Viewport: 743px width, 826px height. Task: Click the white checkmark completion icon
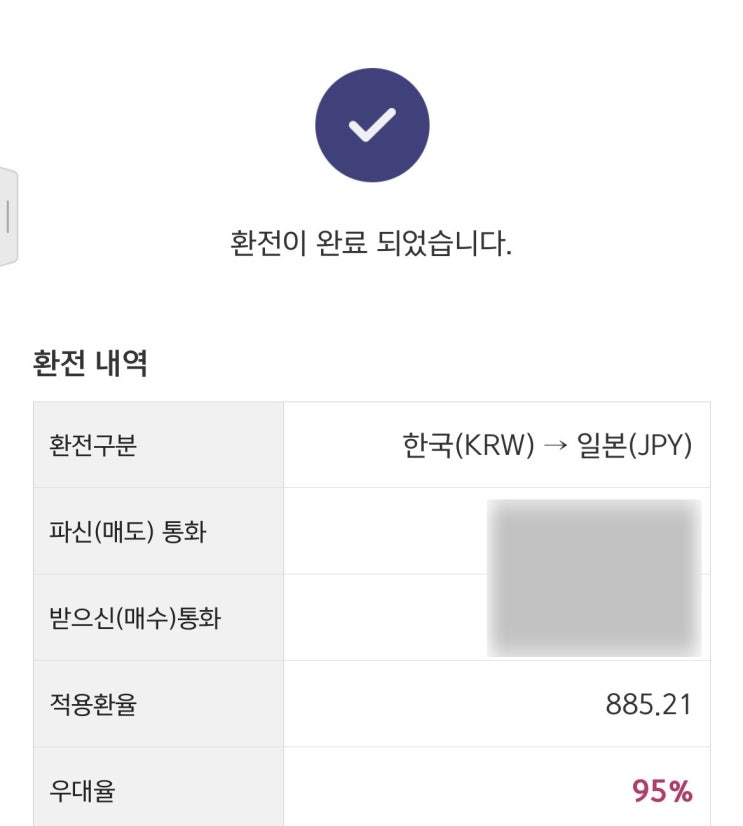point(372,125)
